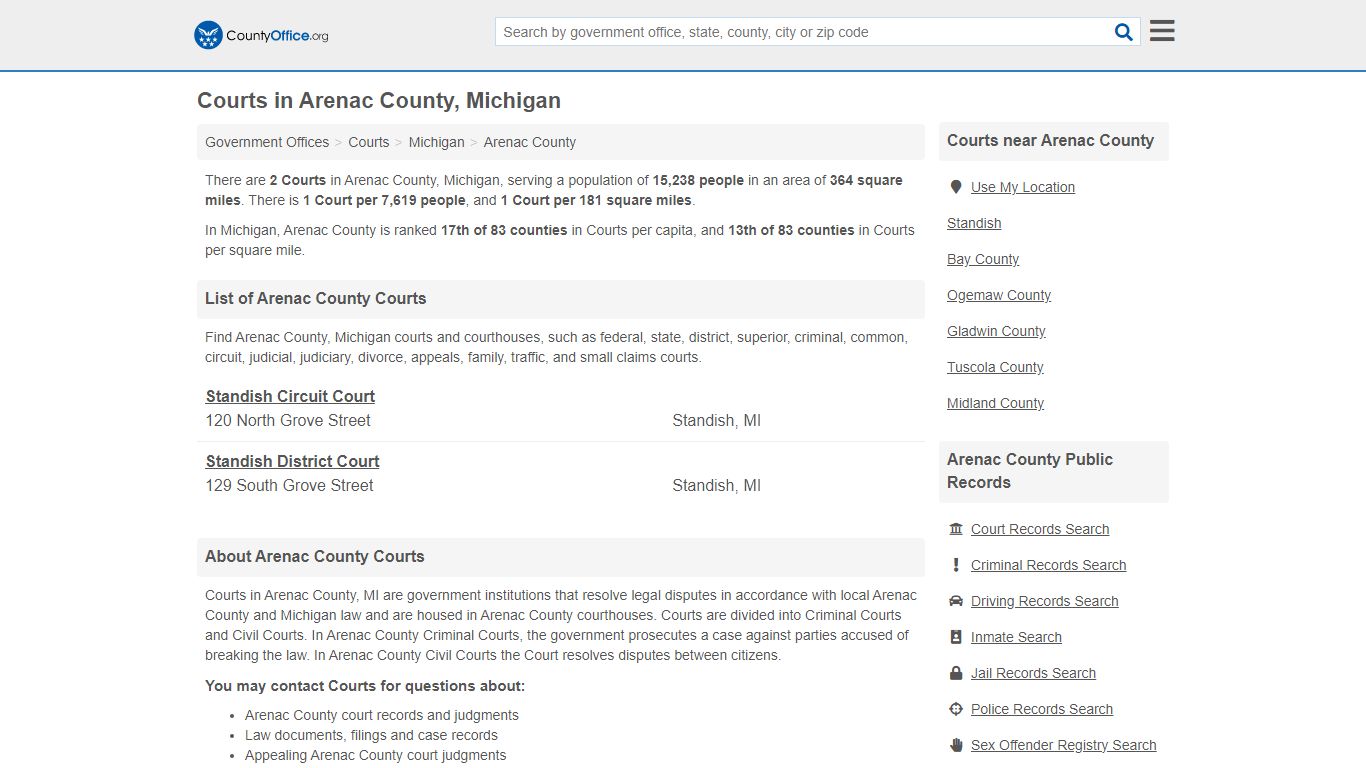Go to Government Offices breadcrumb
1366x768 pixels.
tap(267, 142)
